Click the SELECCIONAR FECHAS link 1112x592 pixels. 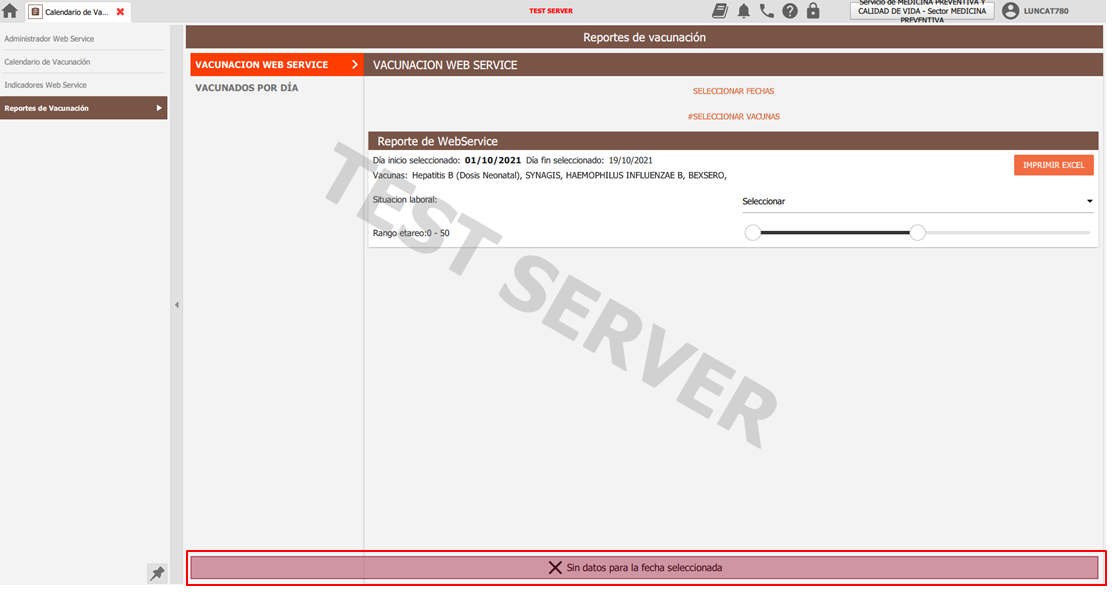click(x=733, y=91)
